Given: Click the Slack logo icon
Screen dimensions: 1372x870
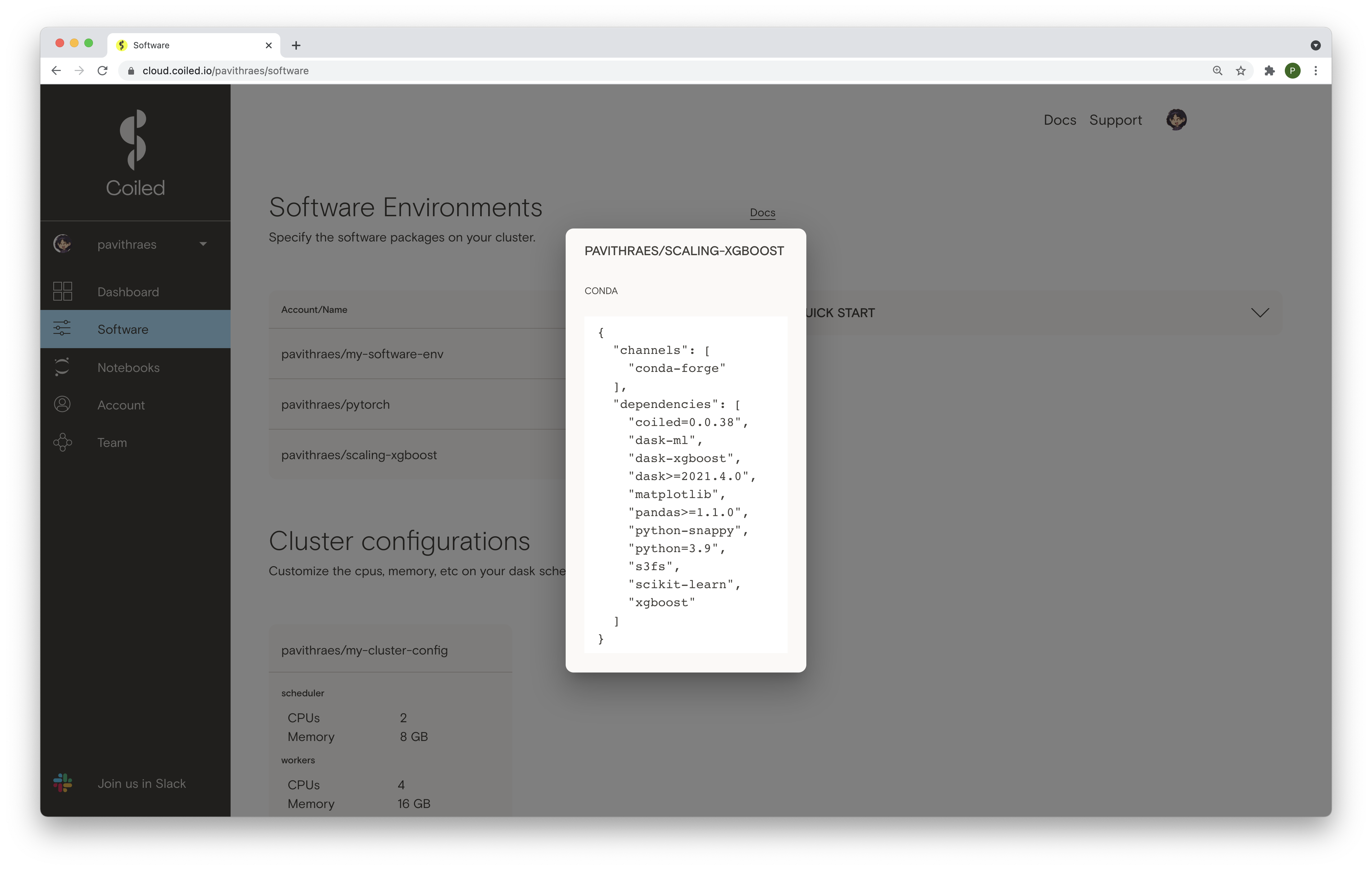Looking at the screenshot, I should 62,783.
